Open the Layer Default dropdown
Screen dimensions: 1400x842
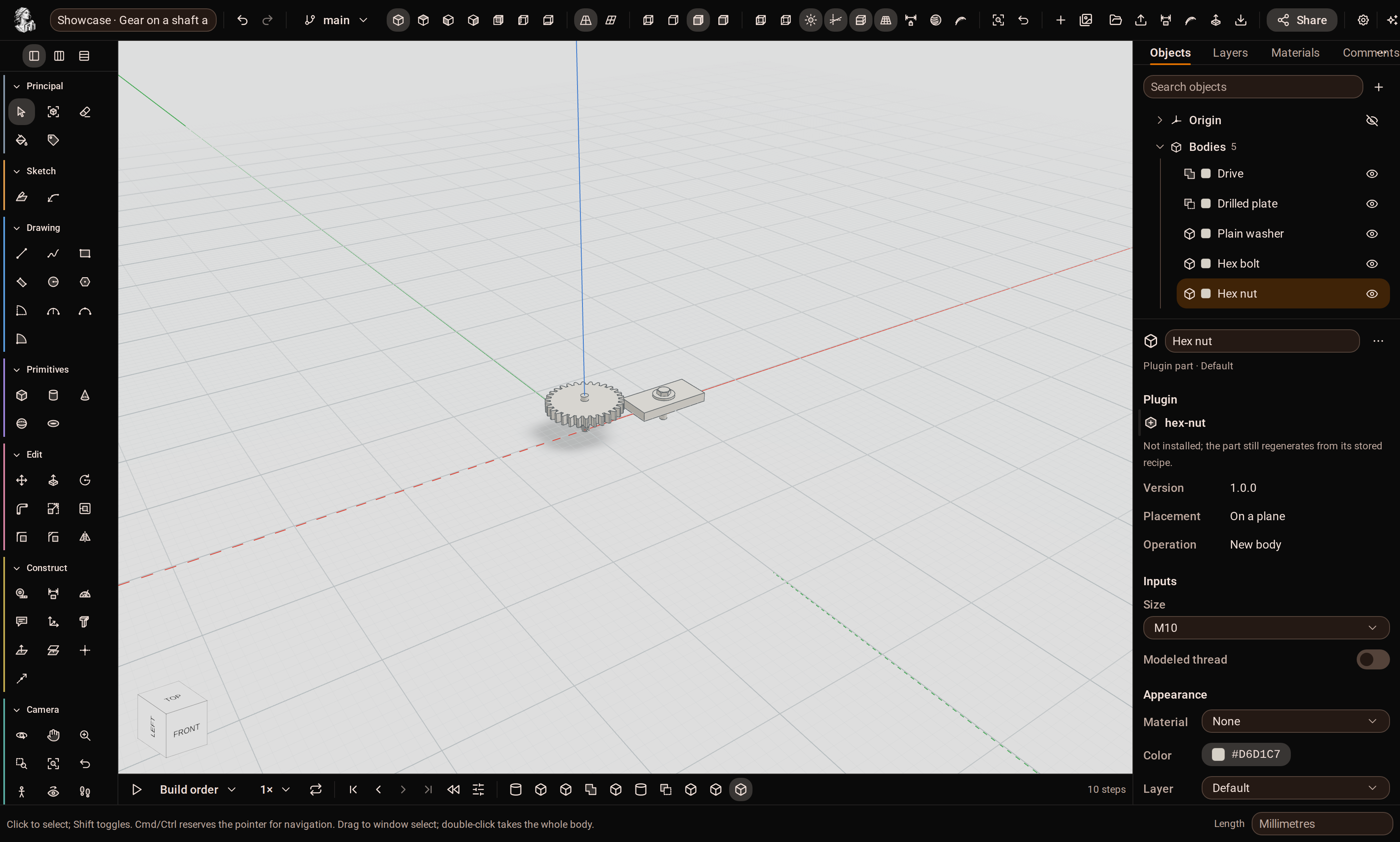click(1295, 789)
